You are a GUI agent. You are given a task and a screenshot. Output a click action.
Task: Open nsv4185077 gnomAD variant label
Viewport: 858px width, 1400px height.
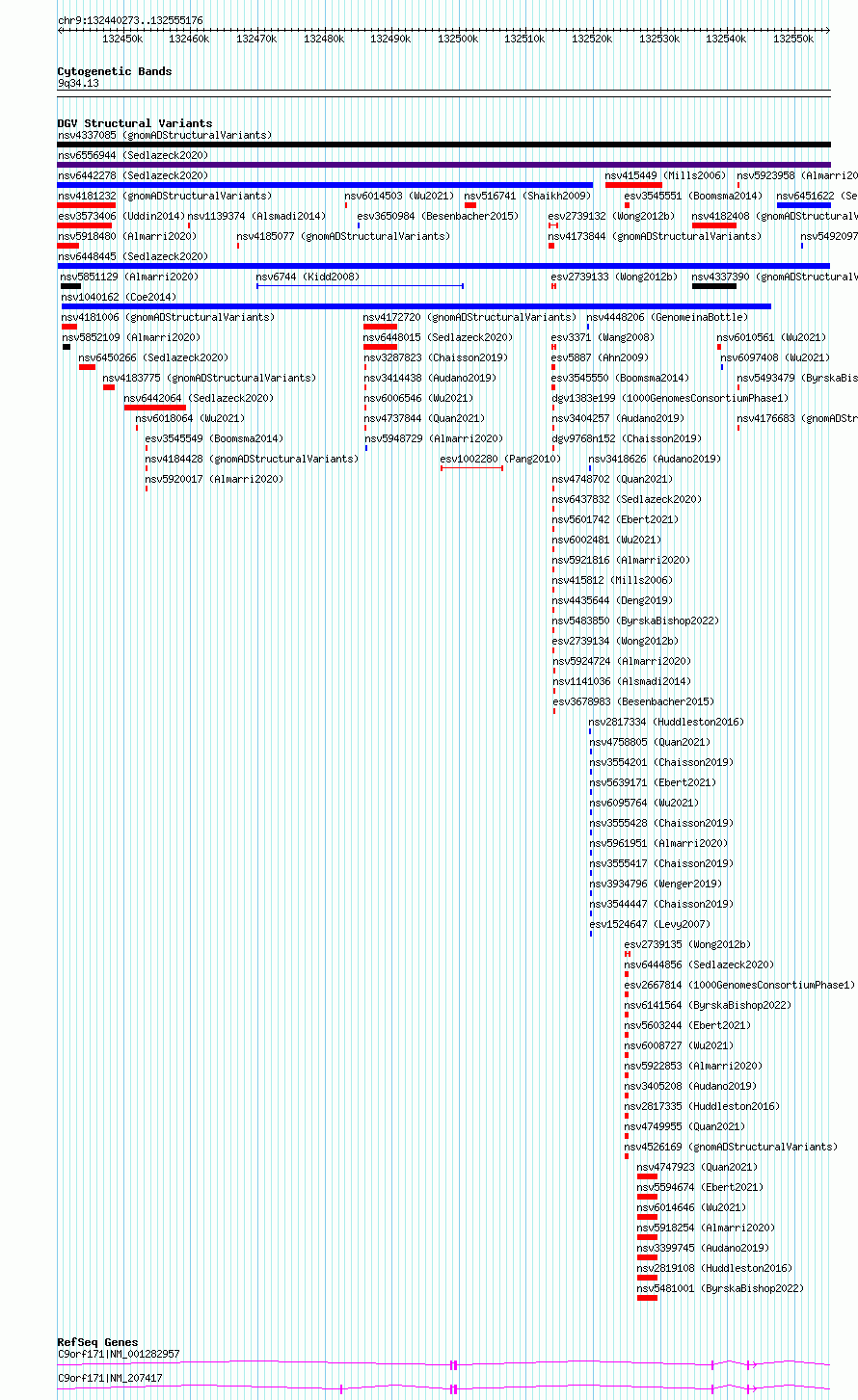pyautogui.click(x=343, y=236)
